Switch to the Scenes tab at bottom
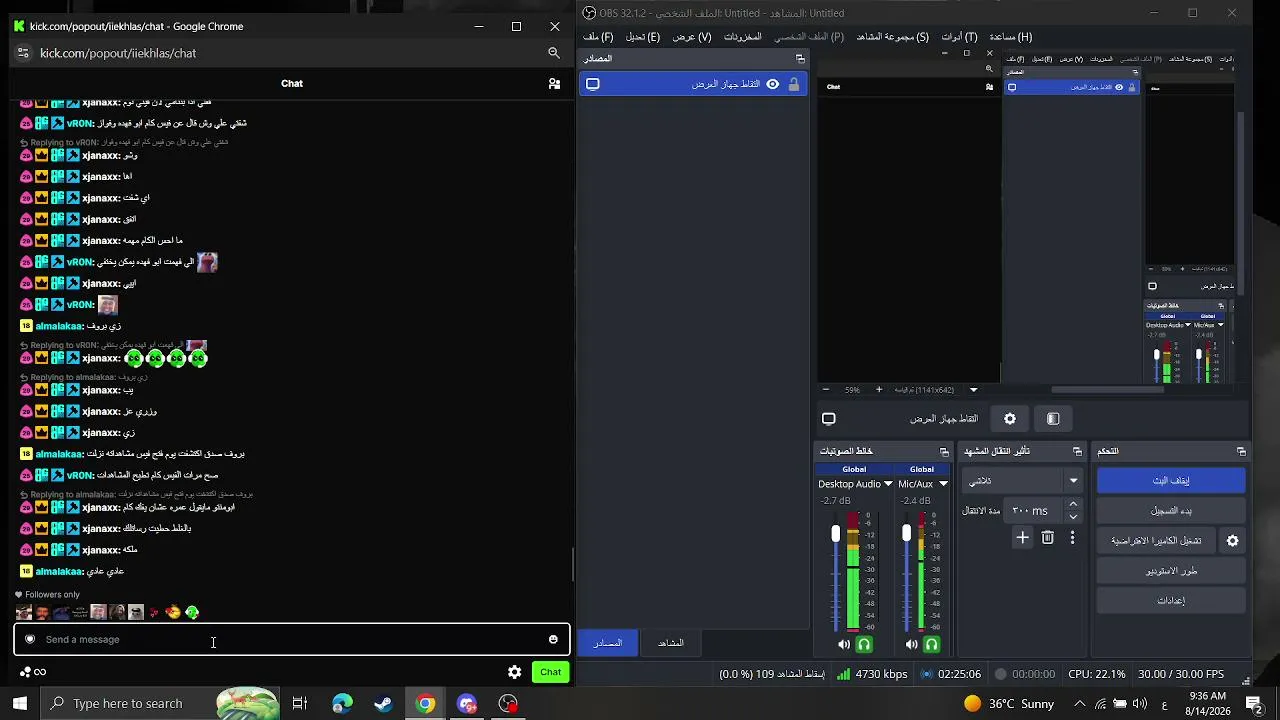Image resolution: width=1280 pixels, height=720 pixels. tap(671, 643)
